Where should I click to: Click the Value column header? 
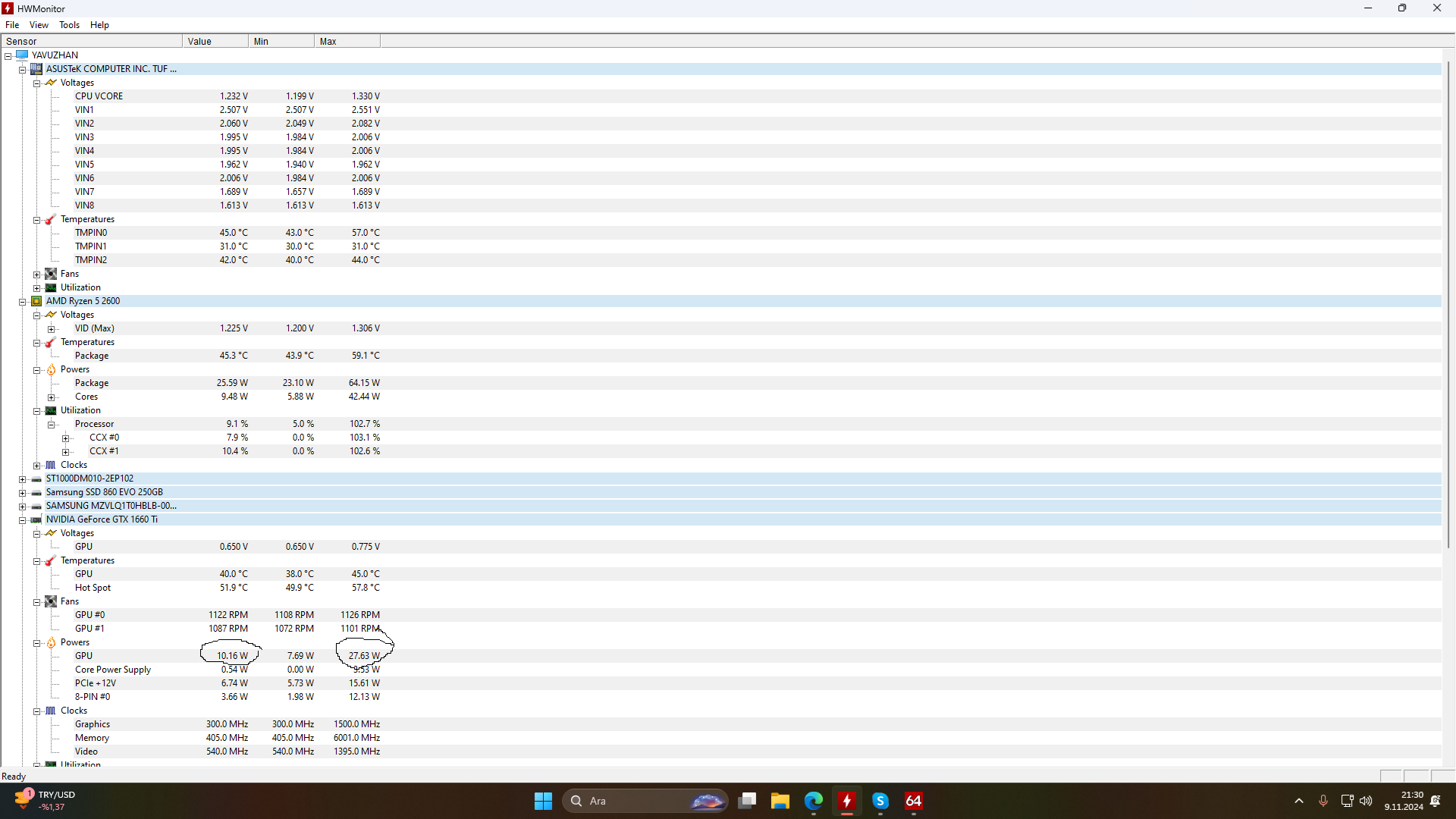[x=215, y=41]
